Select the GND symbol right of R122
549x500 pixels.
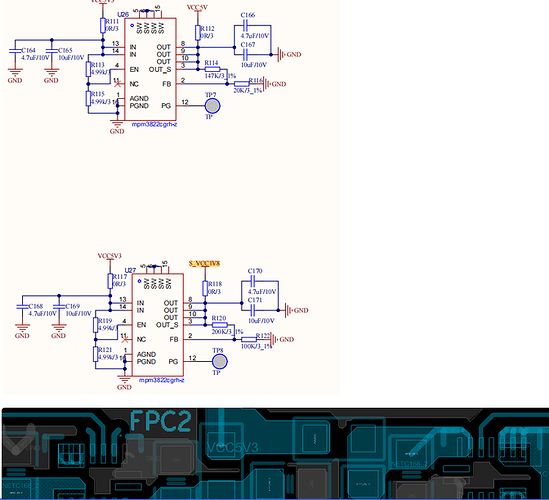point(282,339)
